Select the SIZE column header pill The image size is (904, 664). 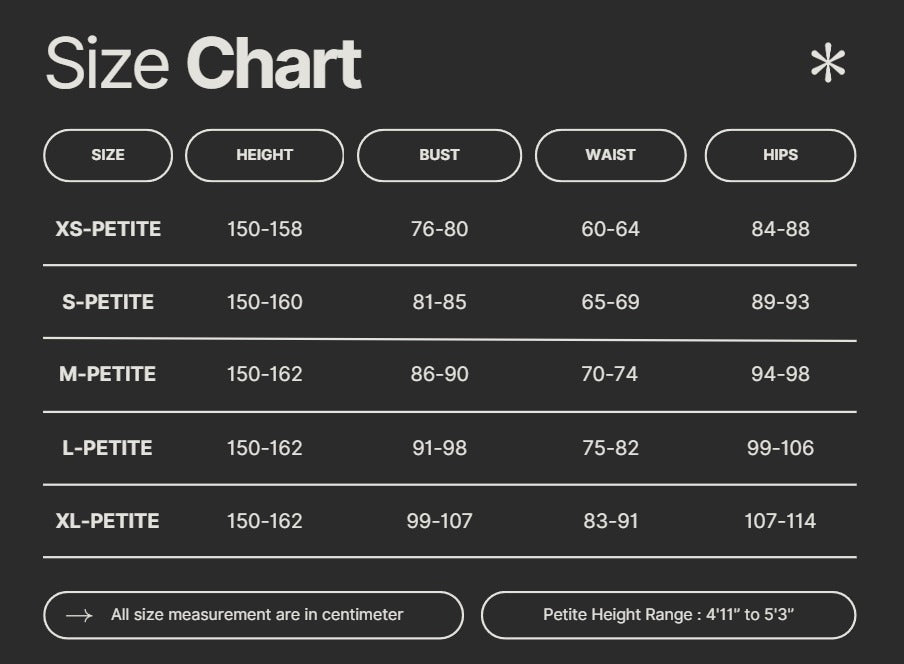click(108, 155)
